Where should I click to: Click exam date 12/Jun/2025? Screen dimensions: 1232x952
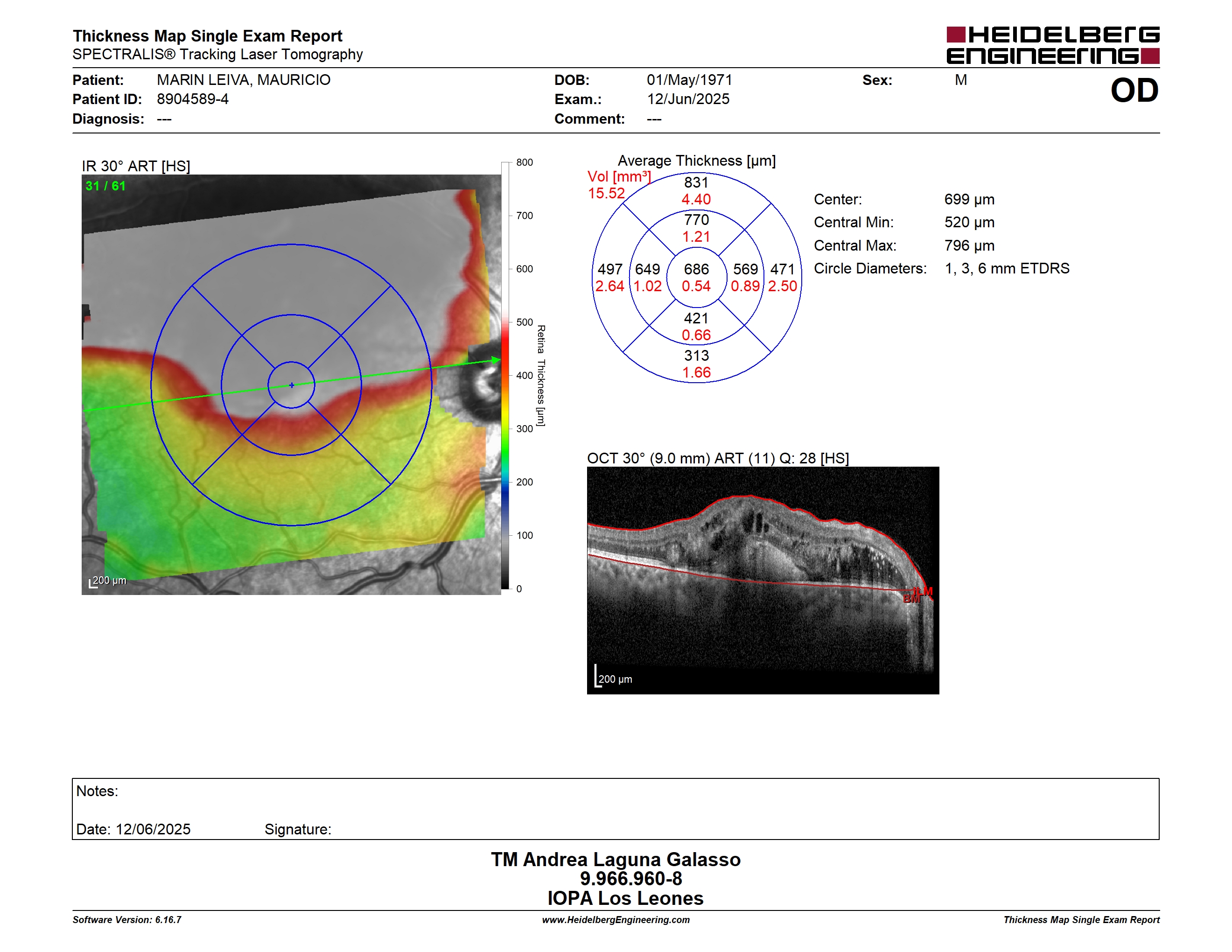click(688, 99)
